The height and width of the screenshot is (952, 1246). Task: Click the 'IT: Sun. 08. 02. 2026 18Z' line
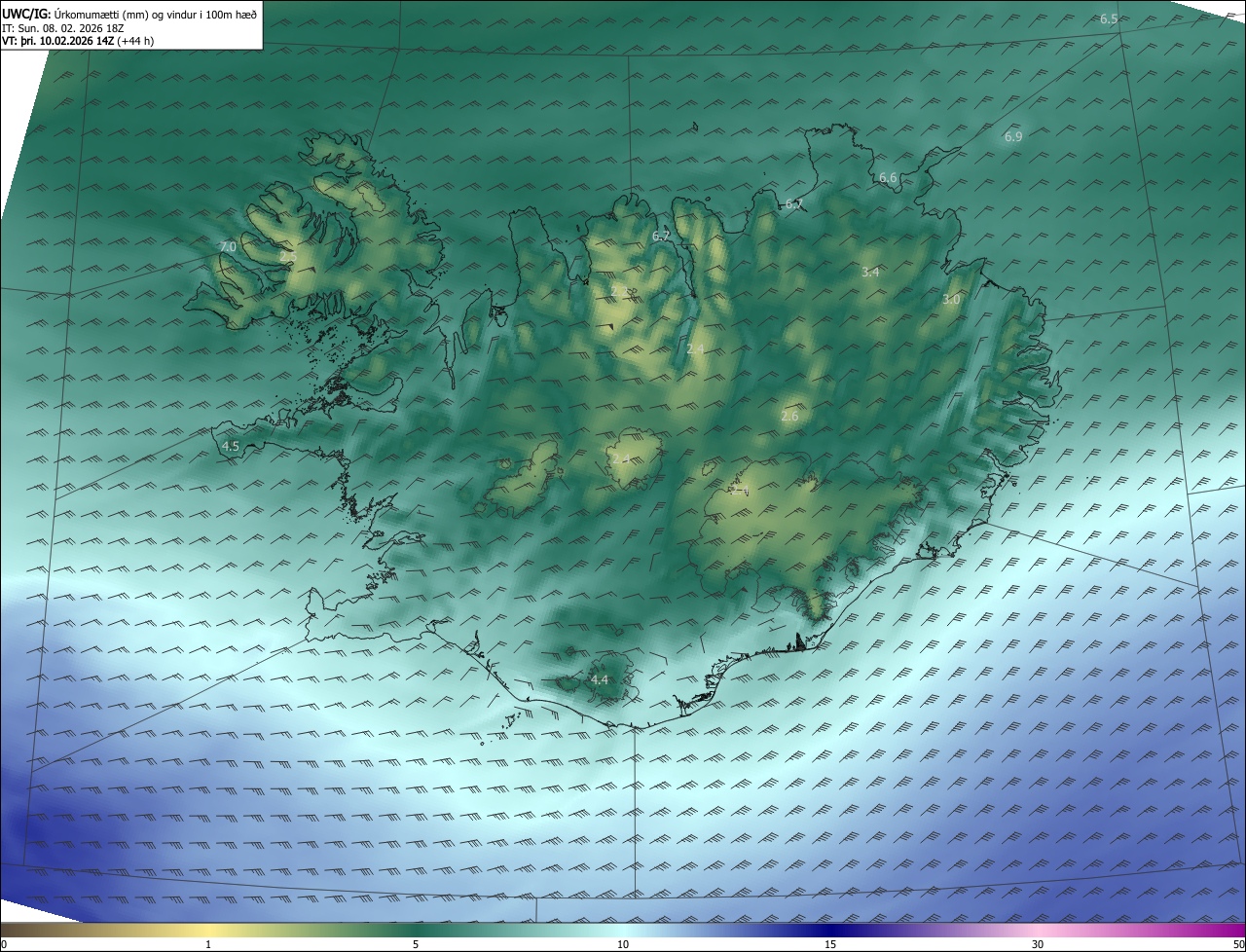click(62, 28)
